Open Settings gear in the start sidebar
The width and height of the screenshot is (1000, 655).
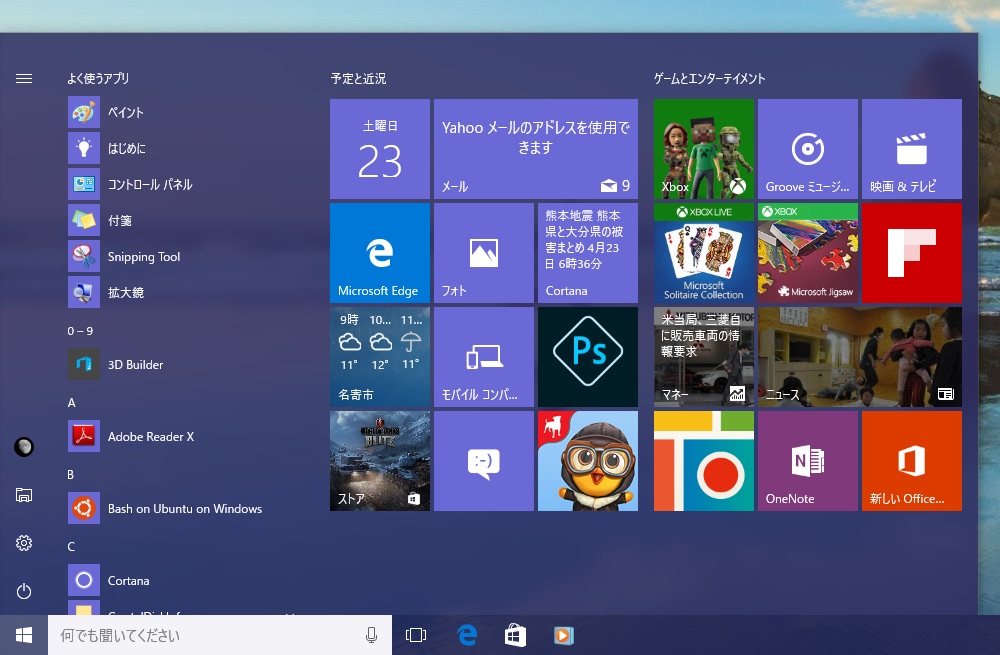(24, 543)
